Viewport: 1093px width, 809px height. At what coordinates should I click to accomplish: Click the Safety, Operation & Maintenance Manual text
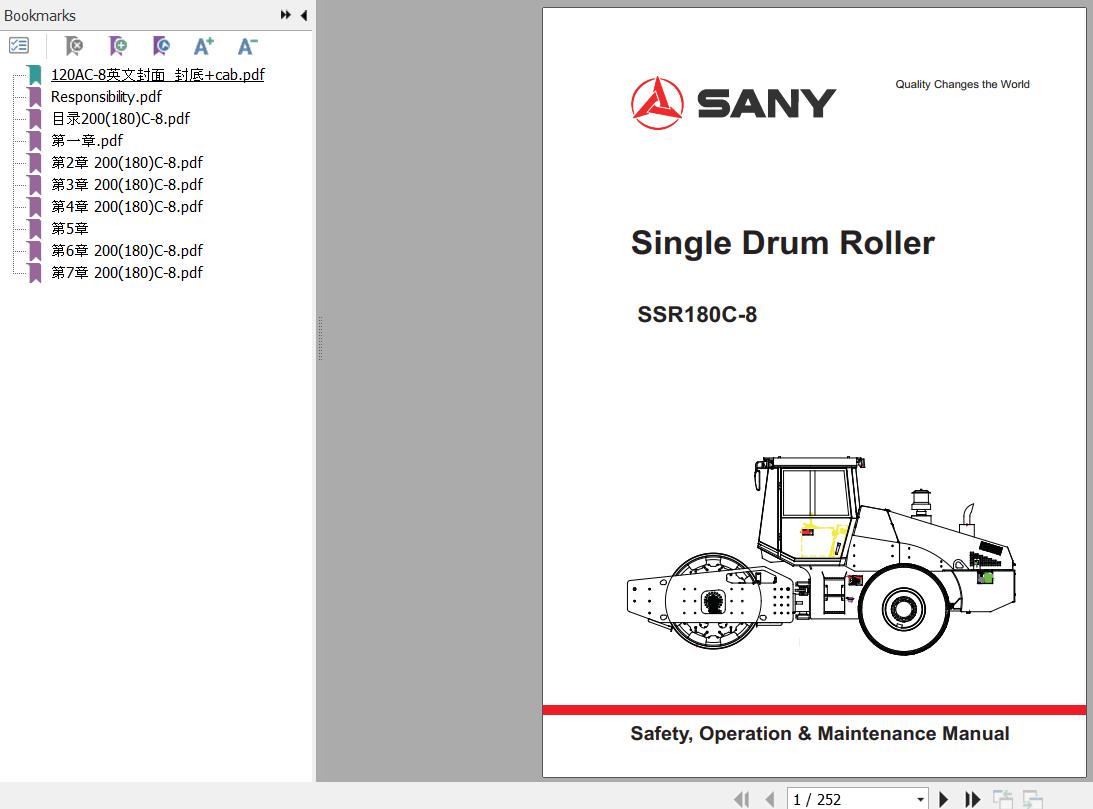[820, 734]
